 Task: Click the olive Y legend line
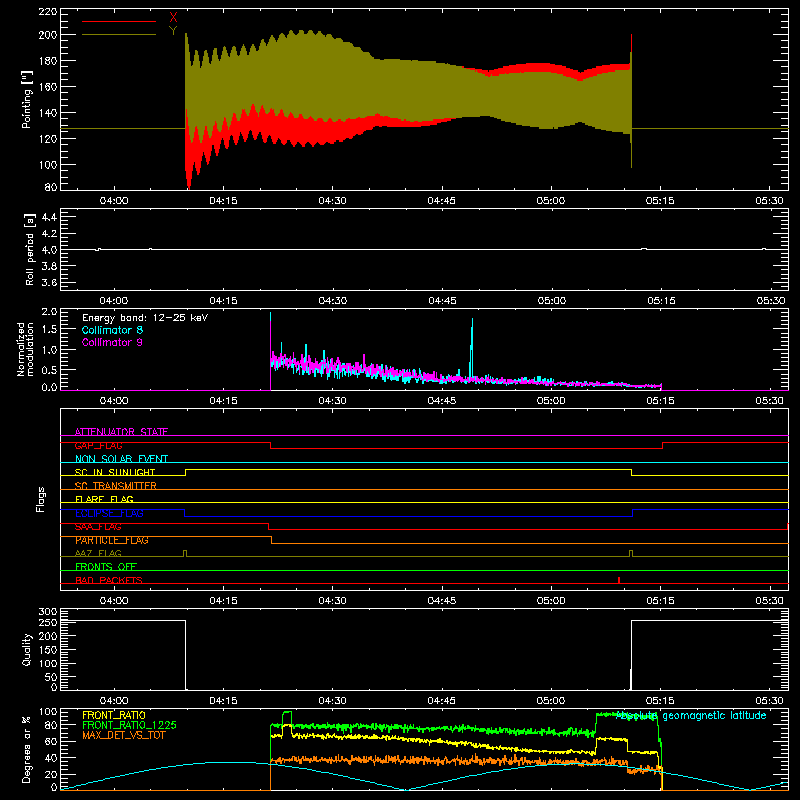click(119, 34)
